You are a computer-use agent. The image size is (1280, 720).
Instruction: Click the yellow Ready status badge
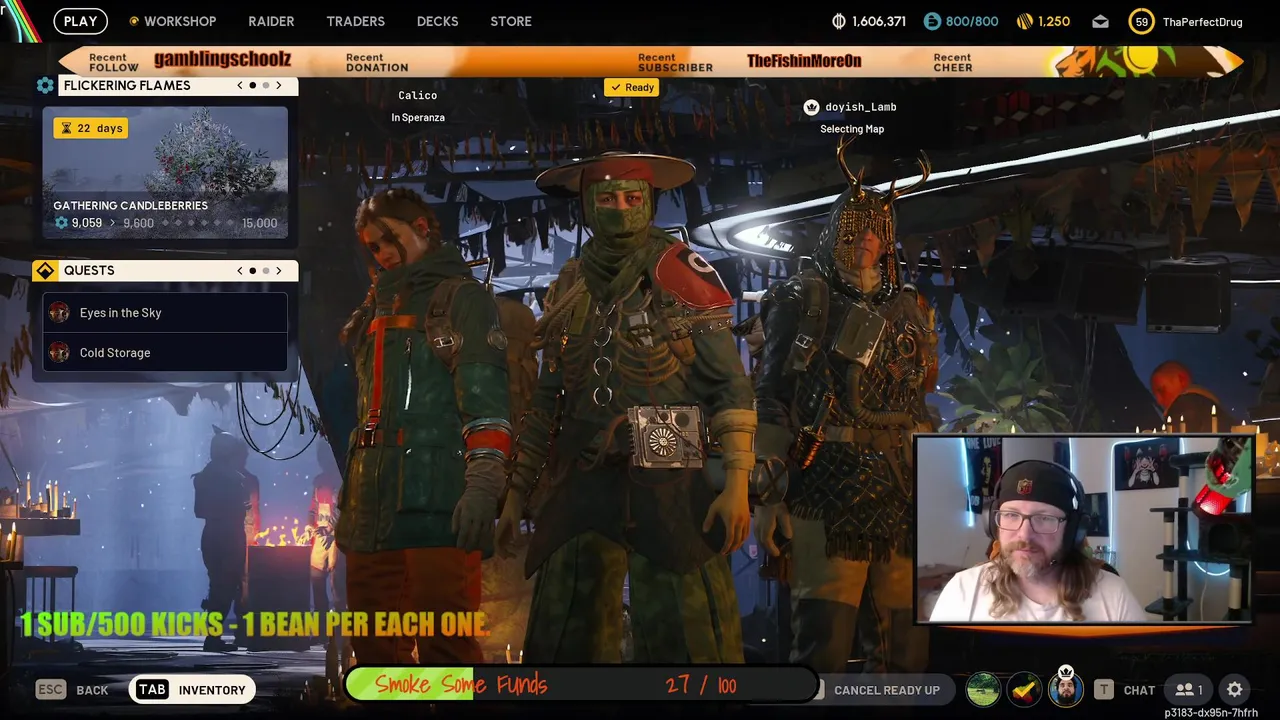(631, 87)
